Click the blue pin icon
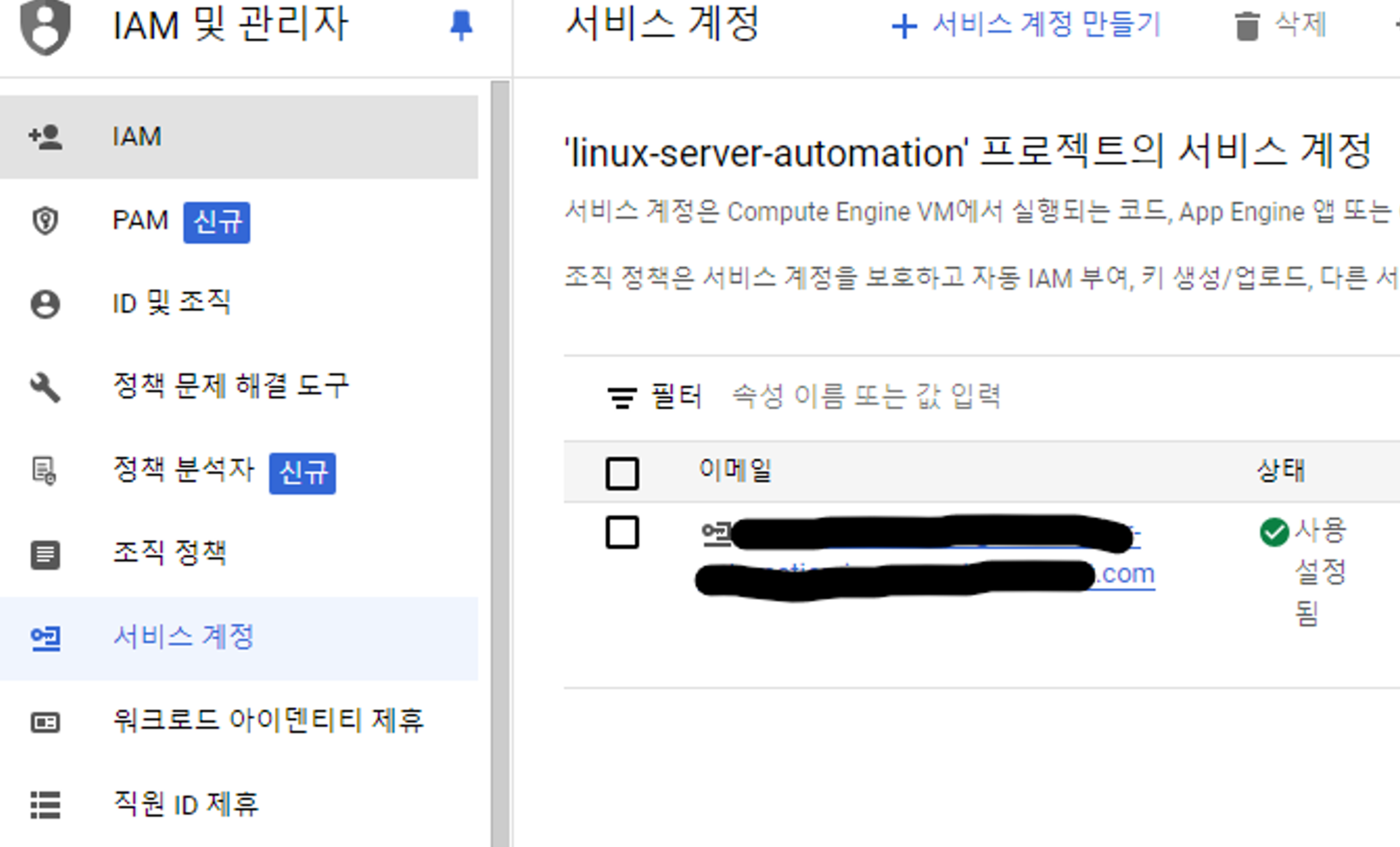The height and width of the screenshot is (847, 1400). point(461,25)
